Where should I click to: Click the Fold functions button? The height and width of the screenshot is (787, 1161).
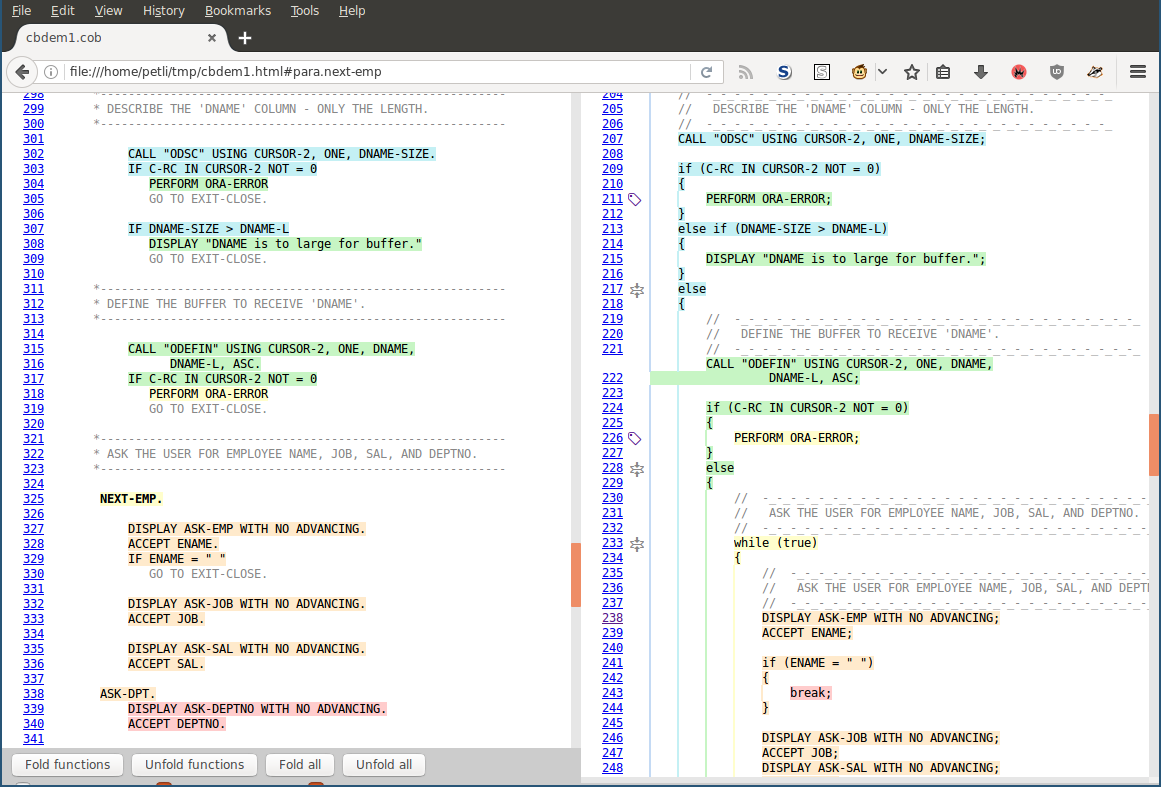(x=68, y=765)
